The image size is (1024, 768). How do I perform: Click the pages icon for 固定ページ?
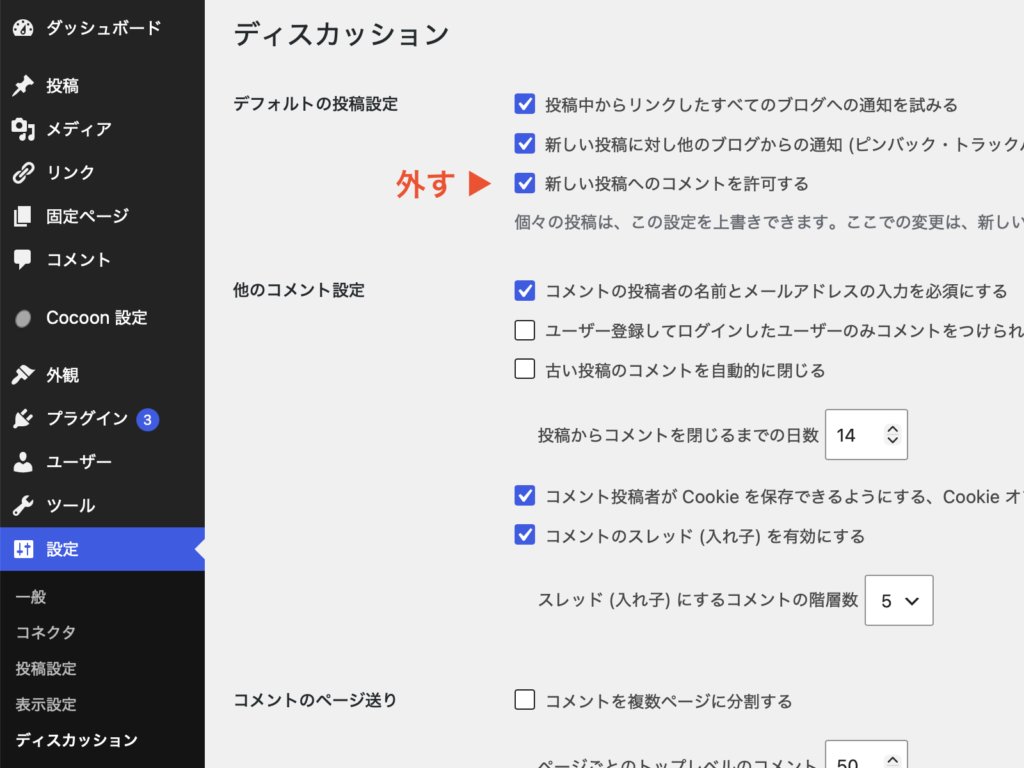pos(23,216)
